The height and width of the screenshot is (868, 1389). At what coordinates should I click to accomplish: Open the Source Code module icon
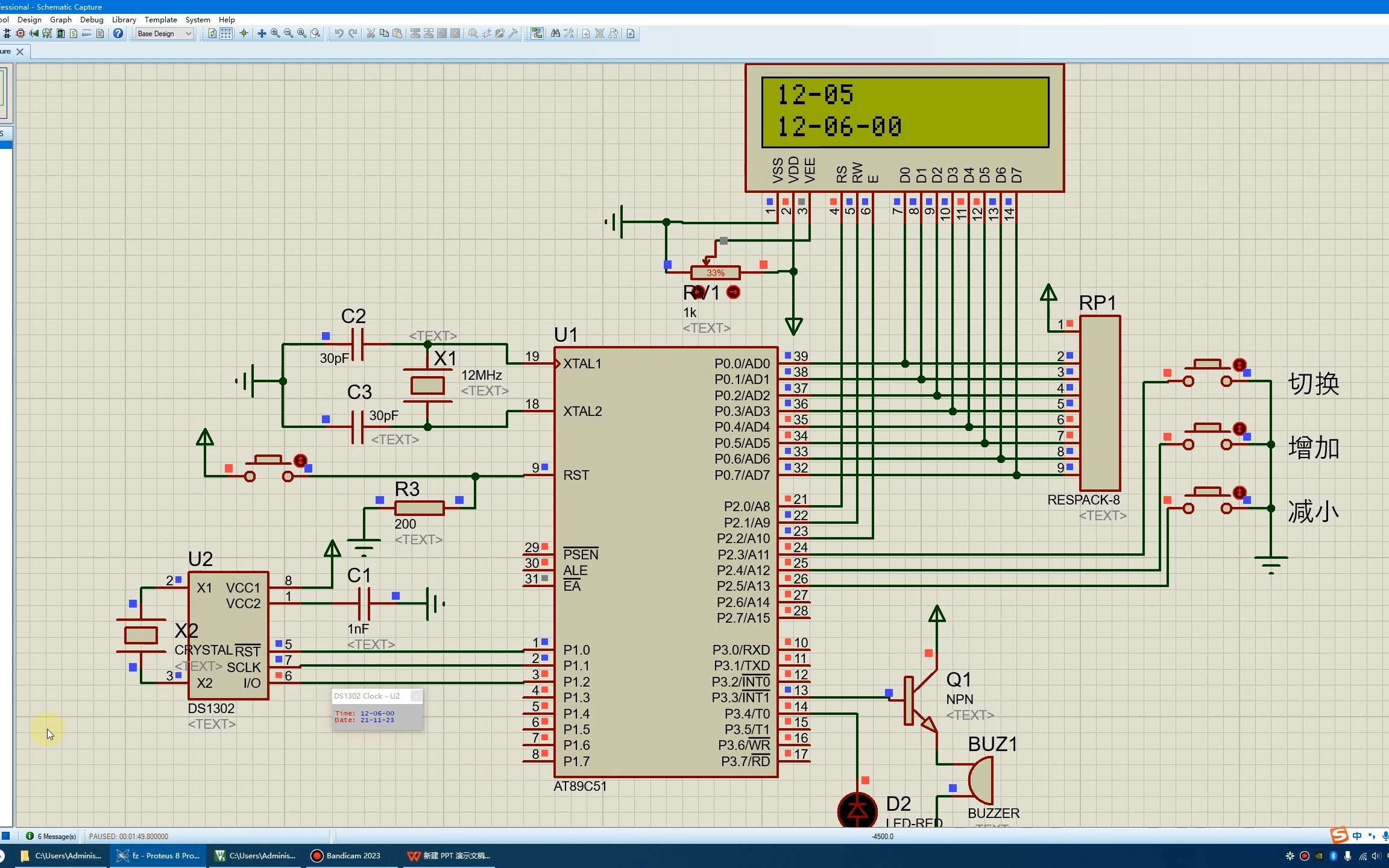tap(86, 34)
